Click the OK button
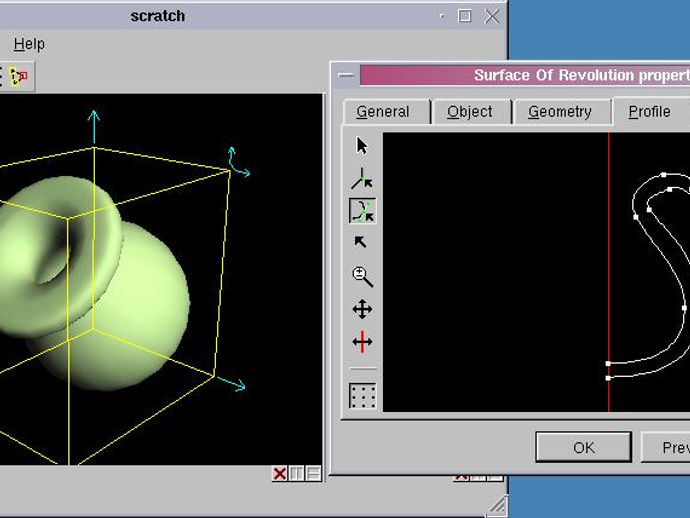 pyautogui.click(x=584, y=447)
